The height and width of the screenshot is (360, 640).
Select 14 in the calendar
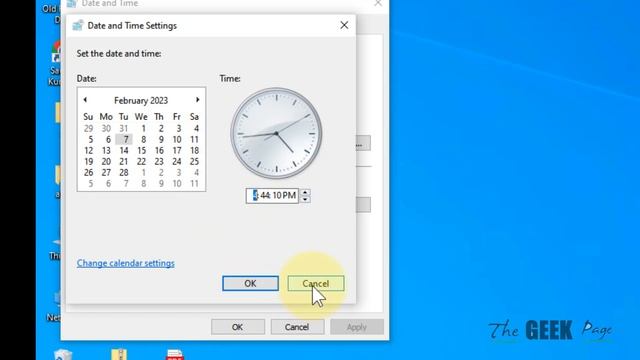coord(124,151)
